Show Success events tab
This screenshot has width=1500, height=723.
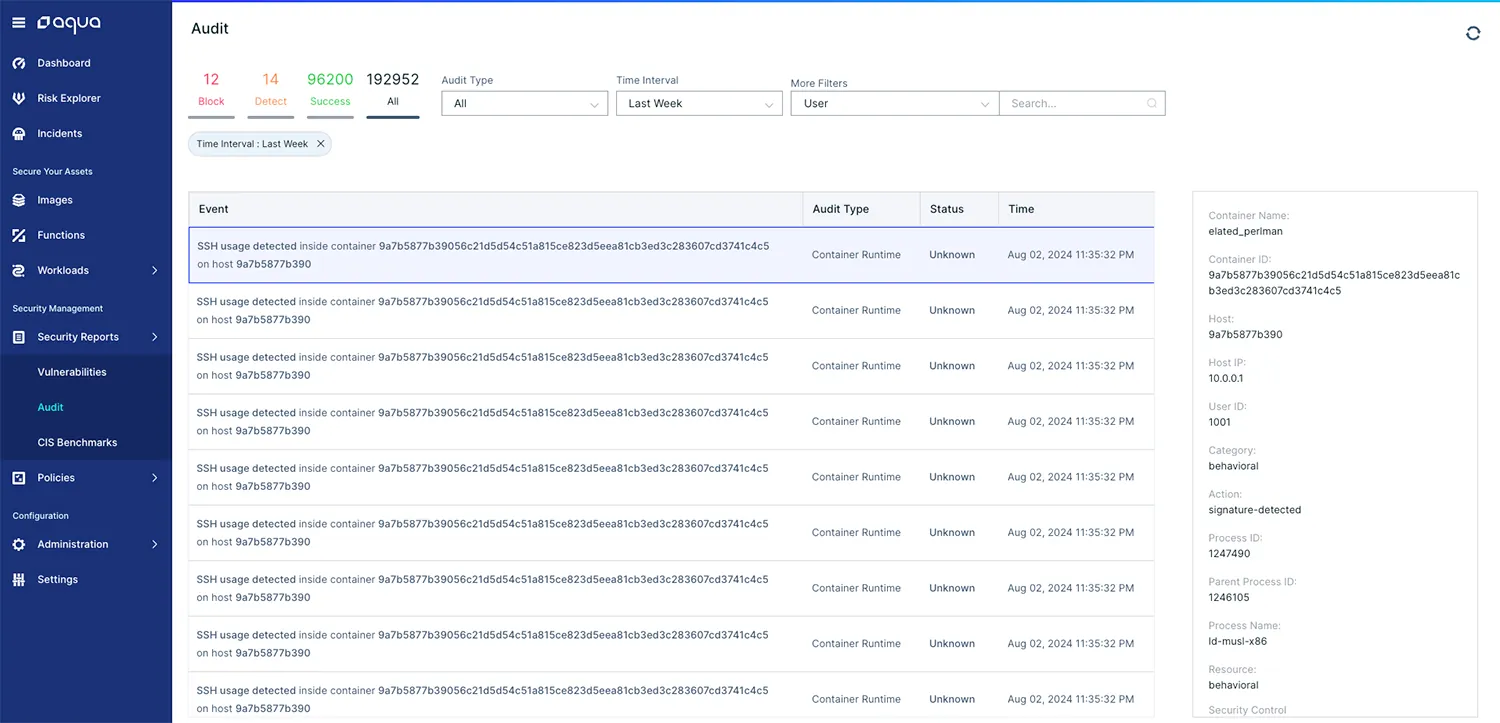(330, 91)
